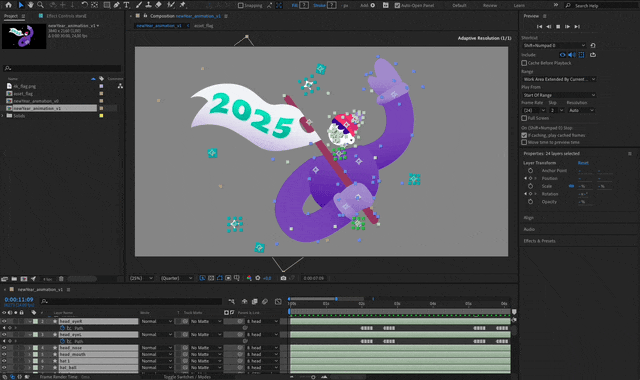Expand the Solids folder in Project panel
Viewport: 640px width, 380px height.
pyautogui.click(x=3, y=116)
